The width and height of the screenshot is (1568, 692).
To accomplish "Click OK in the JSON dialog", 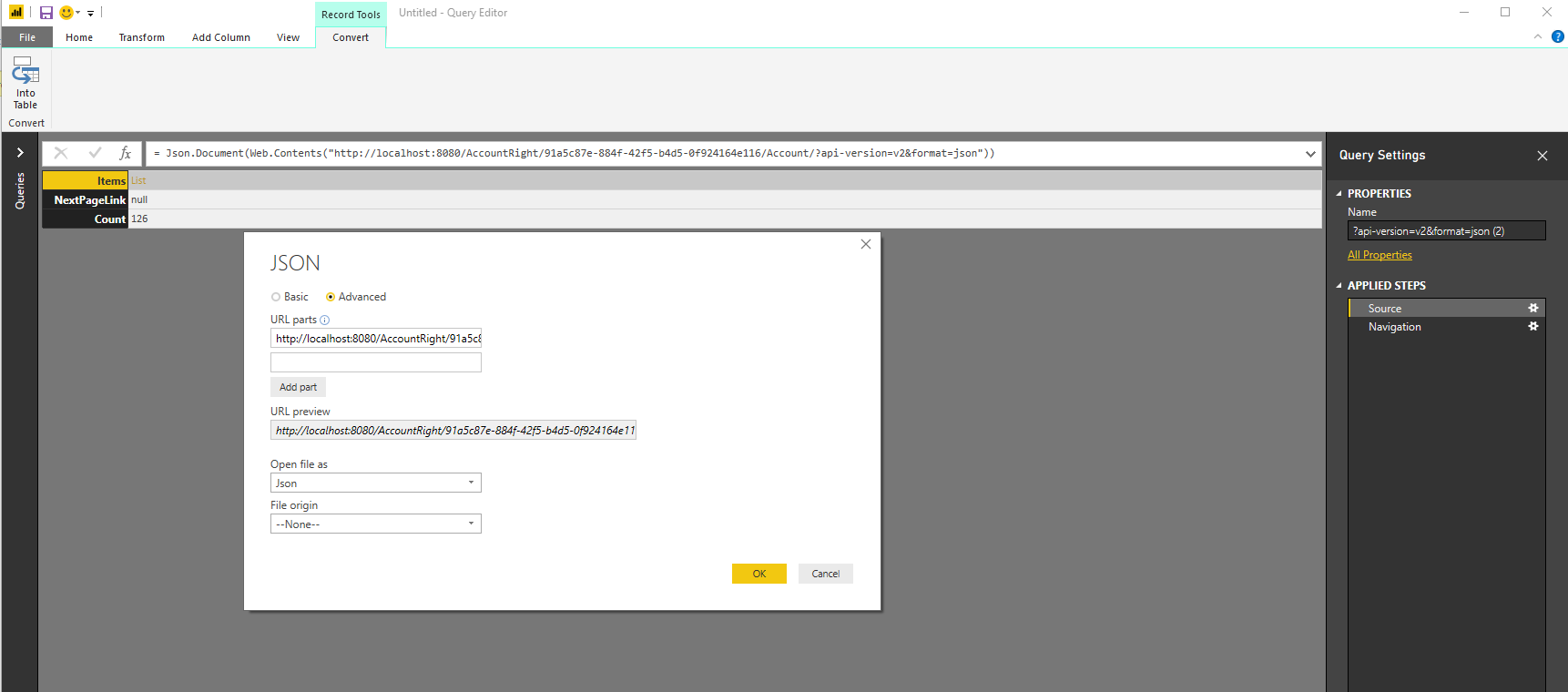I will [x=759, y=574].
